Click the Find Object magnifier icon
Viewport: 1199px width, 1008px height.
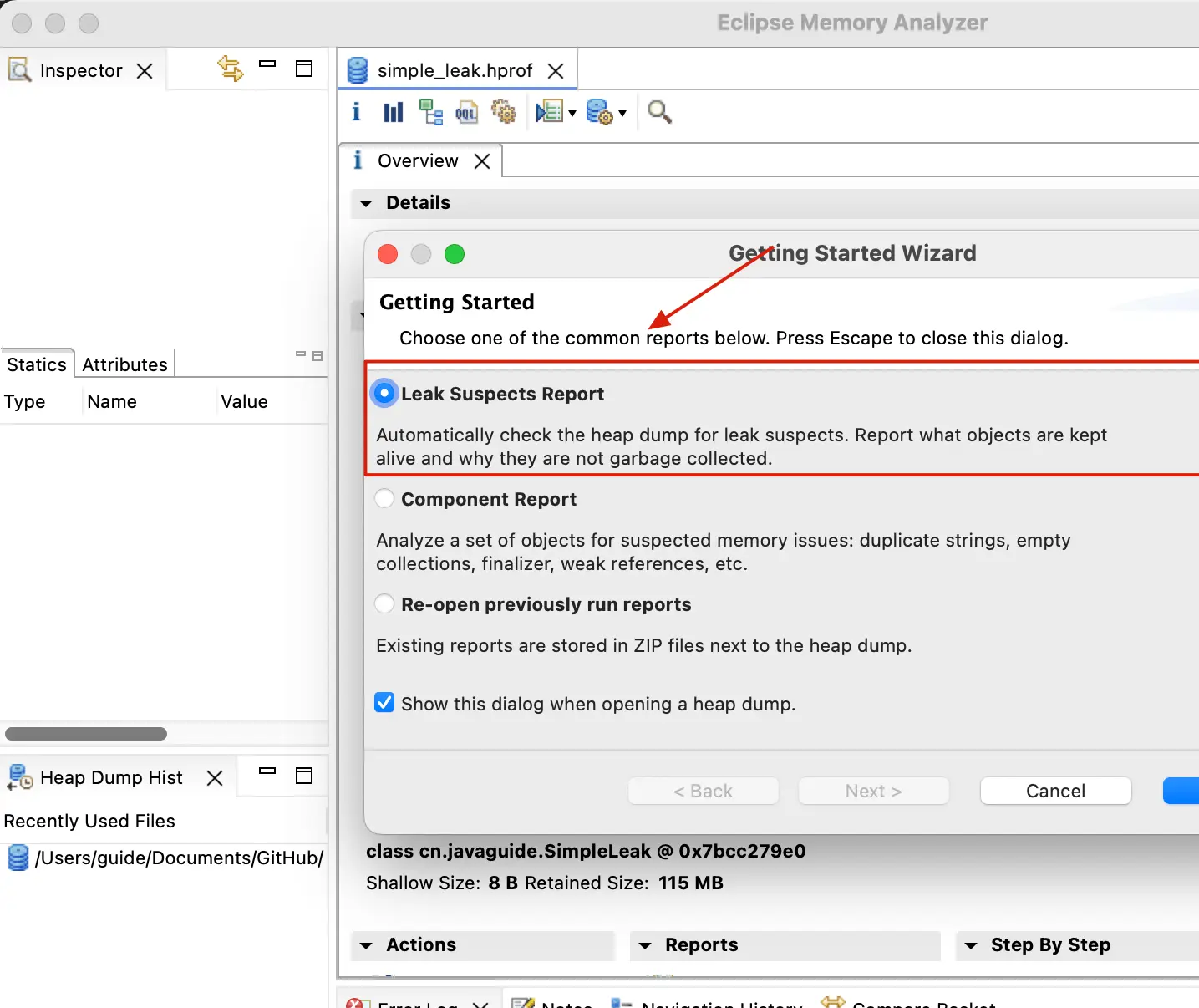point(659,112)
